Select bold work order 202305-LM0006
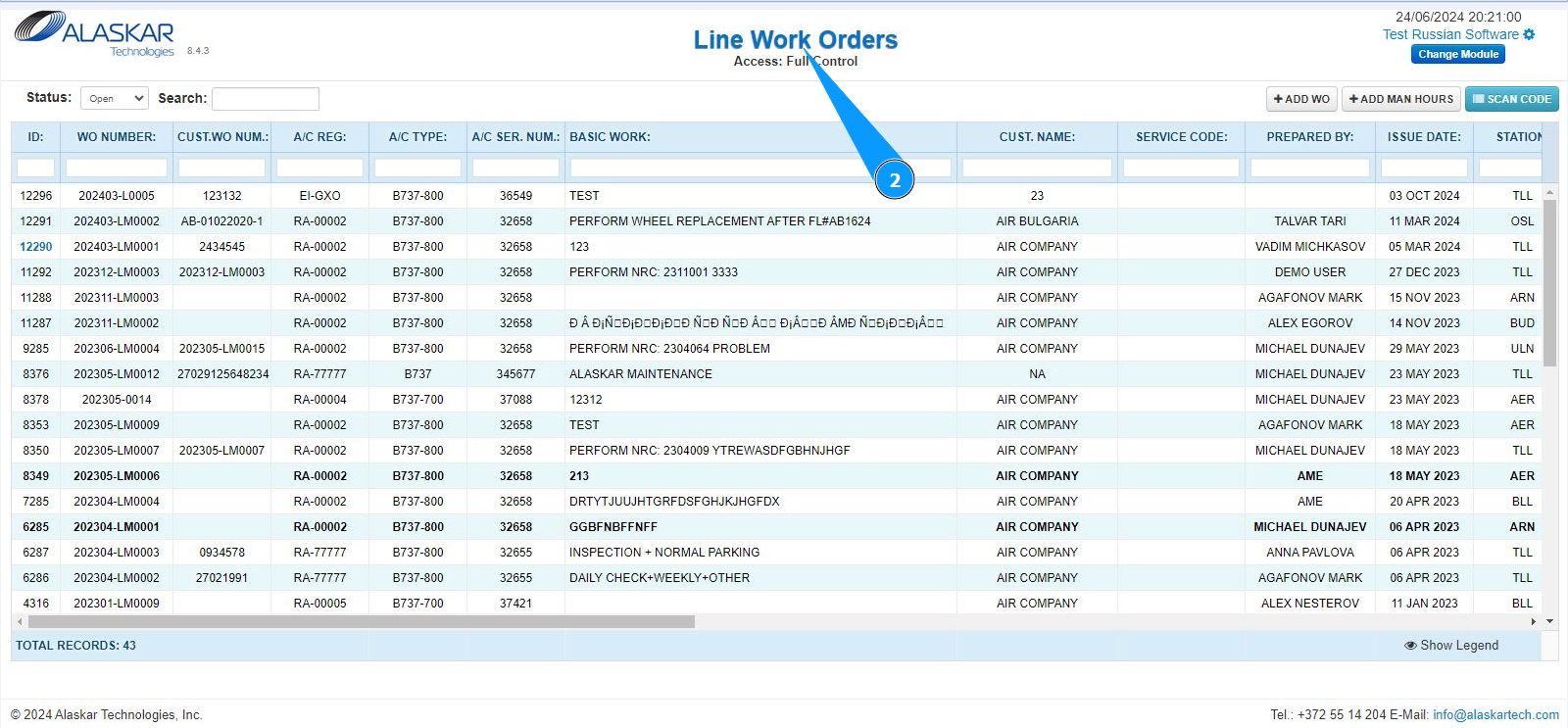The width and height of the screenshot is (1568, 728). 117,476
